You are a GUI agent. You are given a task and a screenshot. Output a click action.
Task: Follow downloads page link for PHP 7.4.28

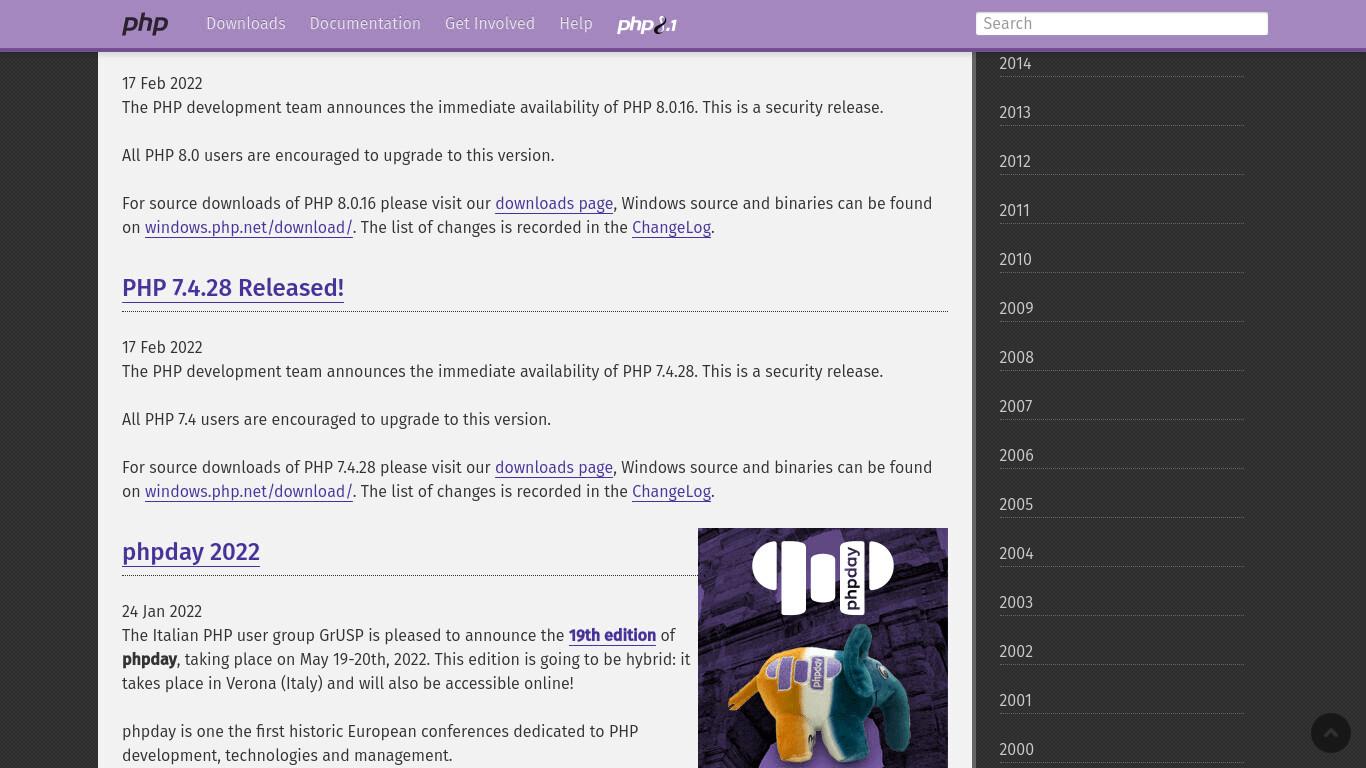point(554,468)
